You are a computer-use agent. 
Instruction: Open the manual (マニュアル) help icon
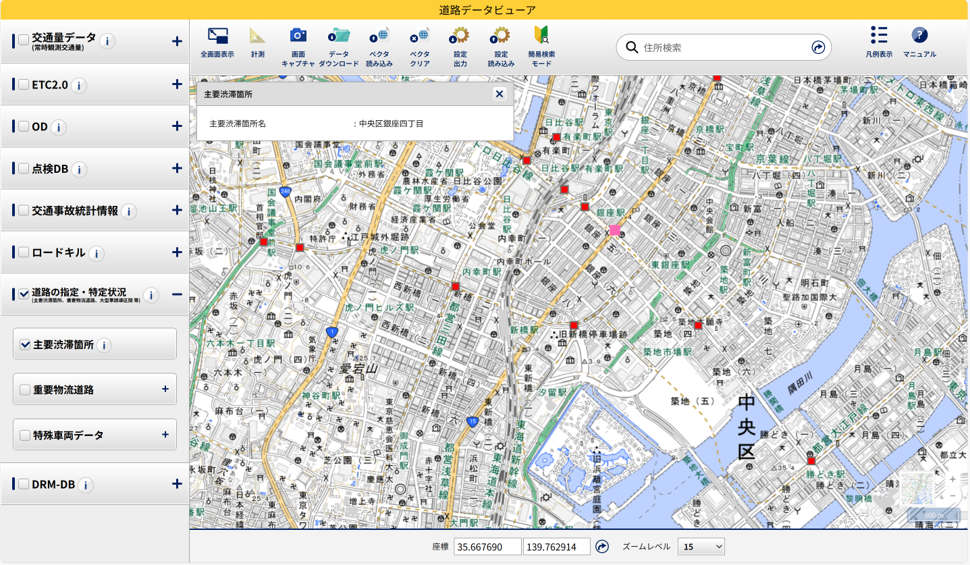[x=919, y=36]
